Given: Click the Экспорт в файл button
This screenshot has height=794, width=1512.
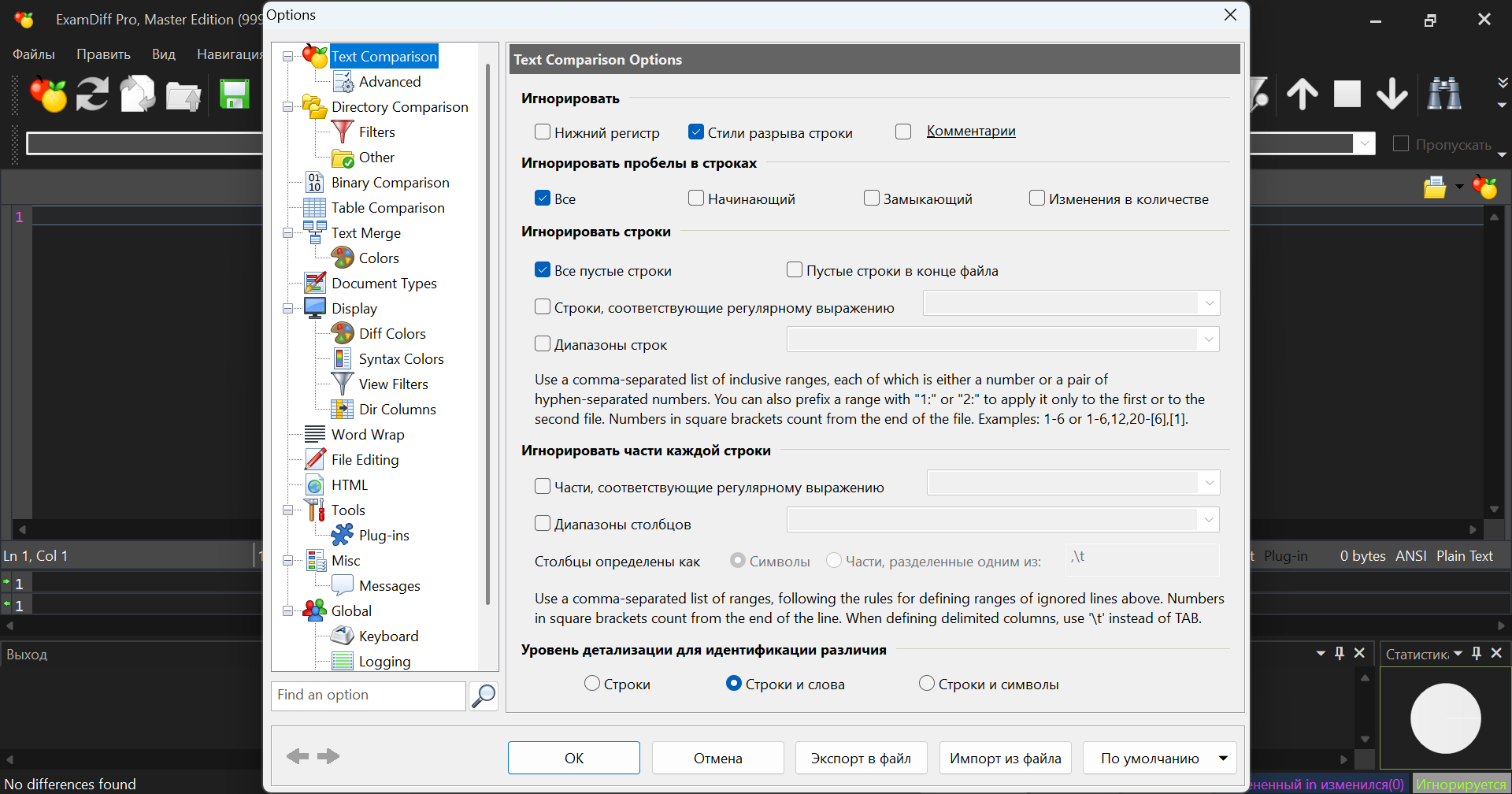Looking at the screenshot, I should click(861, 759).
